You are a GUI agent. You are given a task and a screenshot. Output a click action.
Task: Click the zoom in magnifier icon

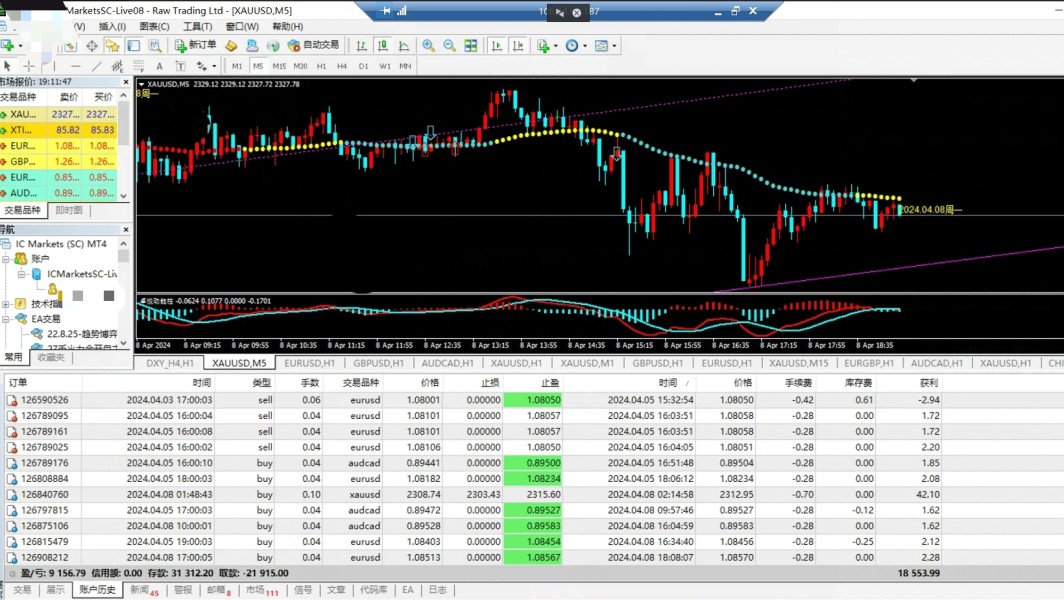pyautogui.click(x=428, y=45)
